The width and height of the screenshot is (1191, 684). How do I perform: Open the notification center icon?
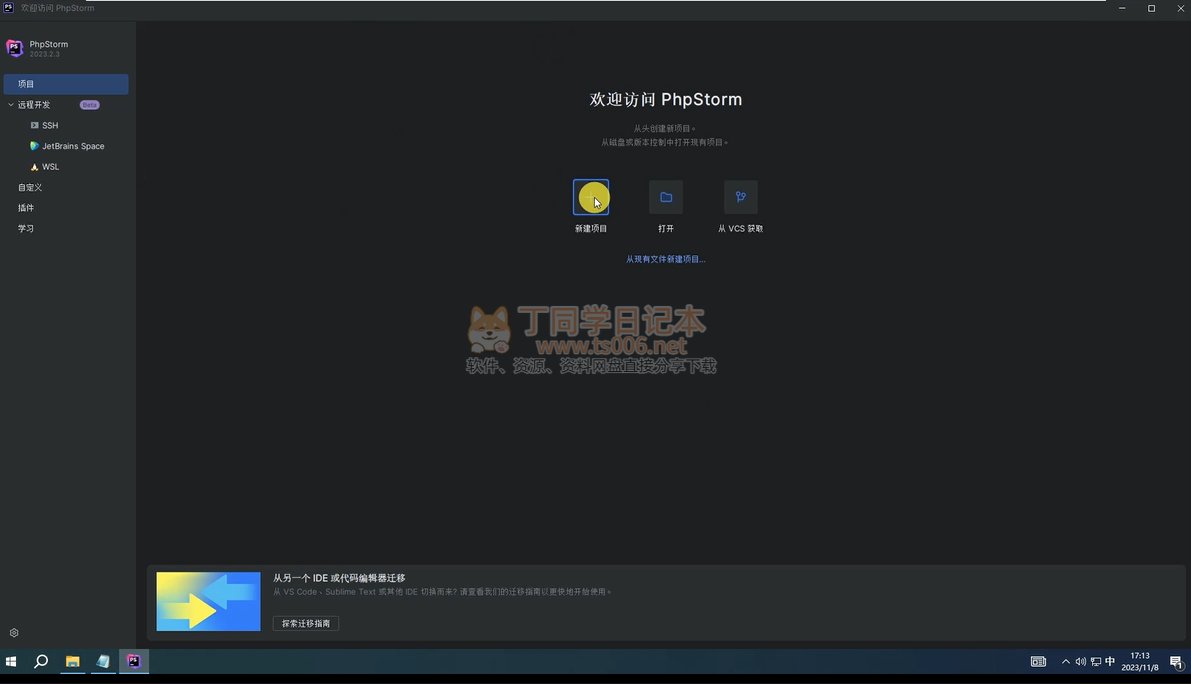(1176, 662)
